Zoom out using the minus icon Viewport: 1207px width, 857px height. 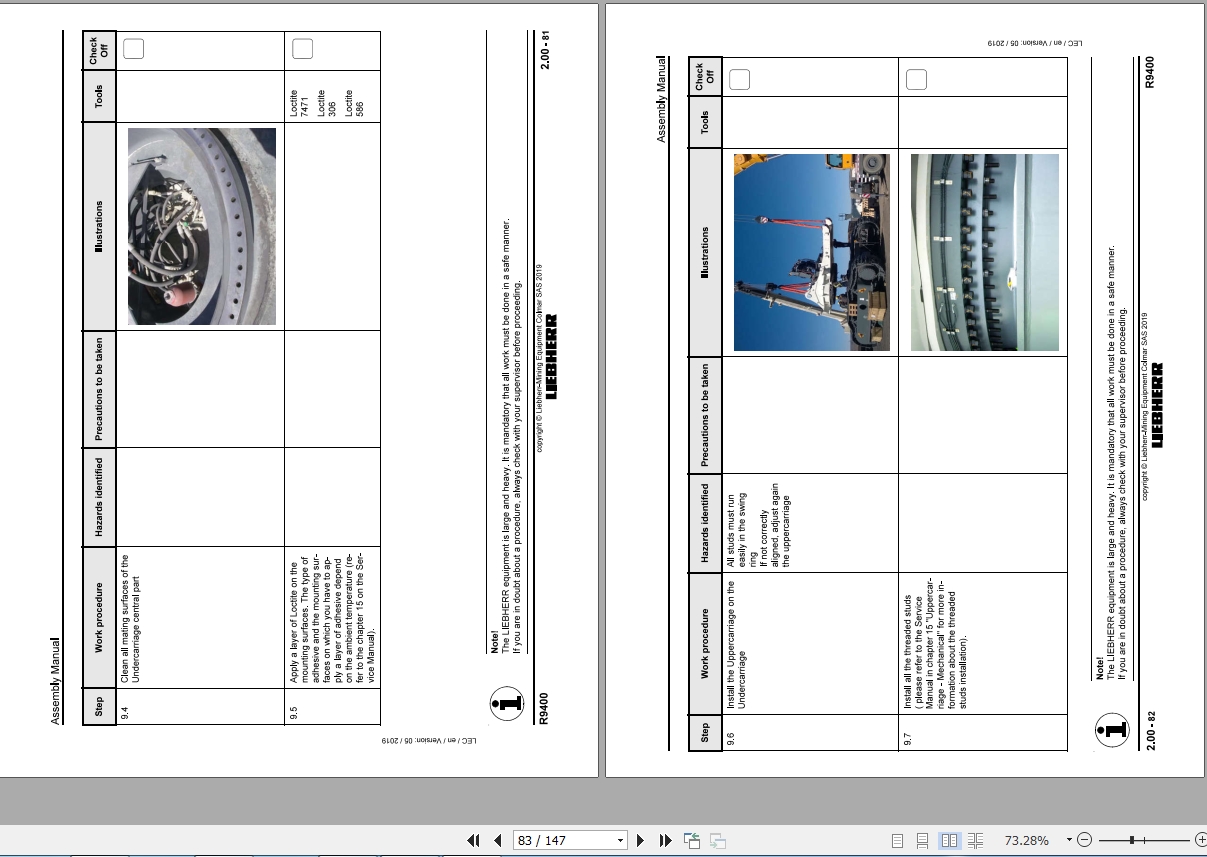(1083, 840)
